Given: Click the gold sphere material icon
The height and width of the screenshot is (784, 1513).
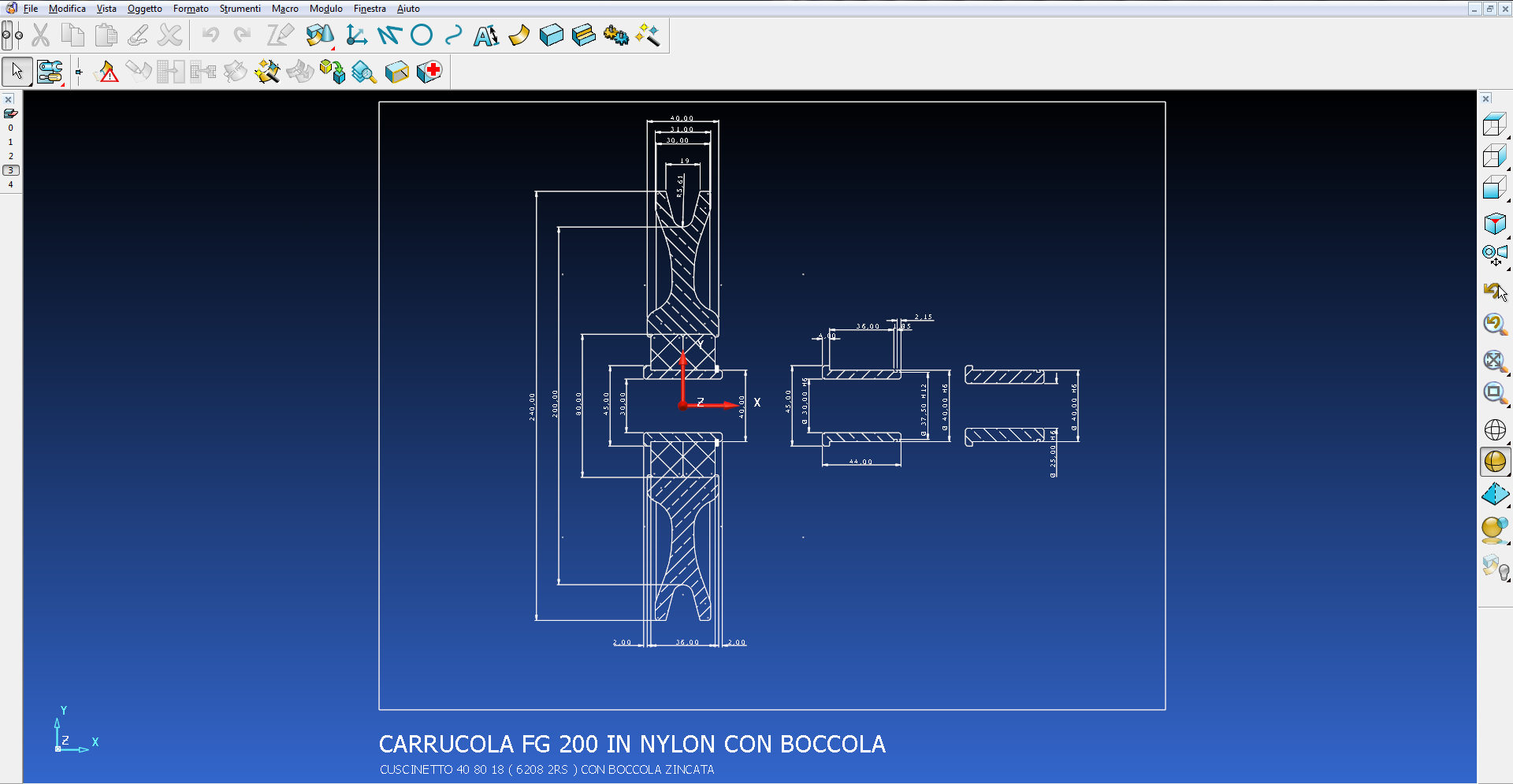Looking at the screenshot, I should [x=1495, y=530].
